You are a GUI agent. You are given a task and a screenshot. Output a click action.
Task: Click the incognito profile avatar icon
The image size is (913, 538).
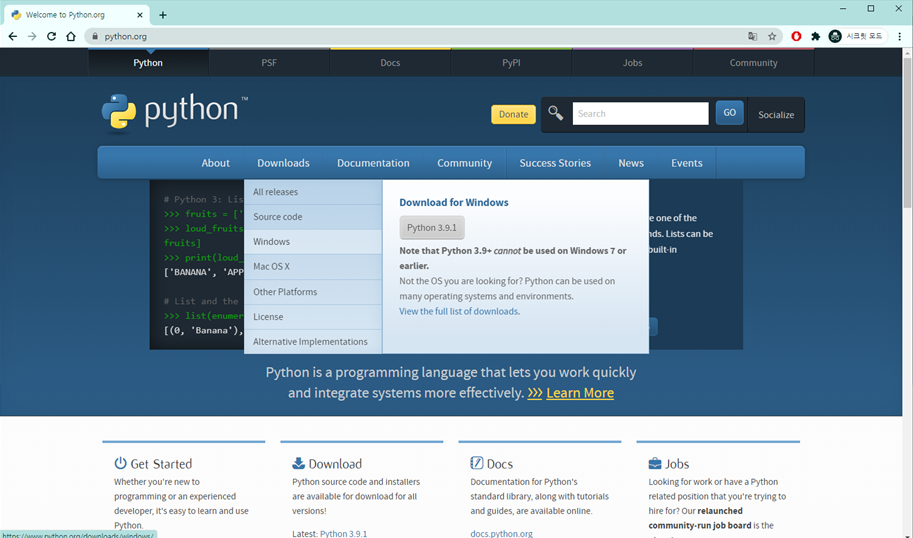click(835, 36)
